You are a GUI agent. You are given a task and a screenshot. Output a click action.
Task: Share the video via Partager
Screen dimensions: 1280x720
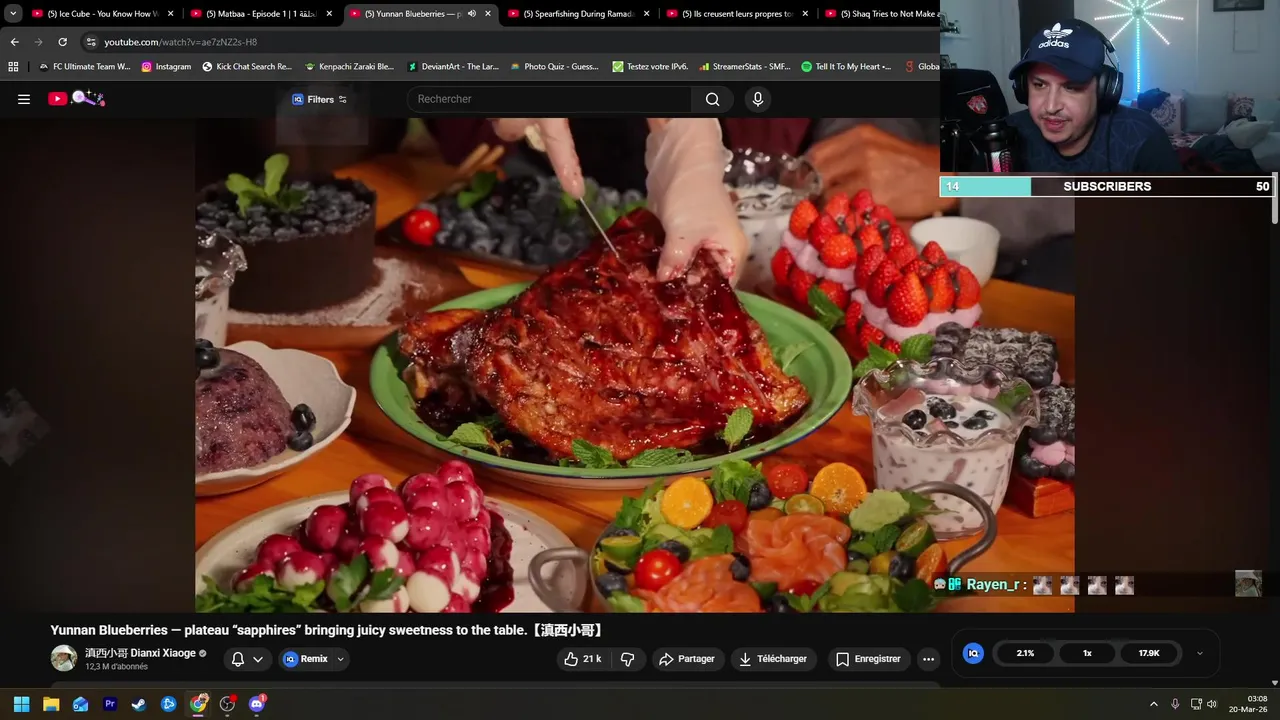point(687,659)
